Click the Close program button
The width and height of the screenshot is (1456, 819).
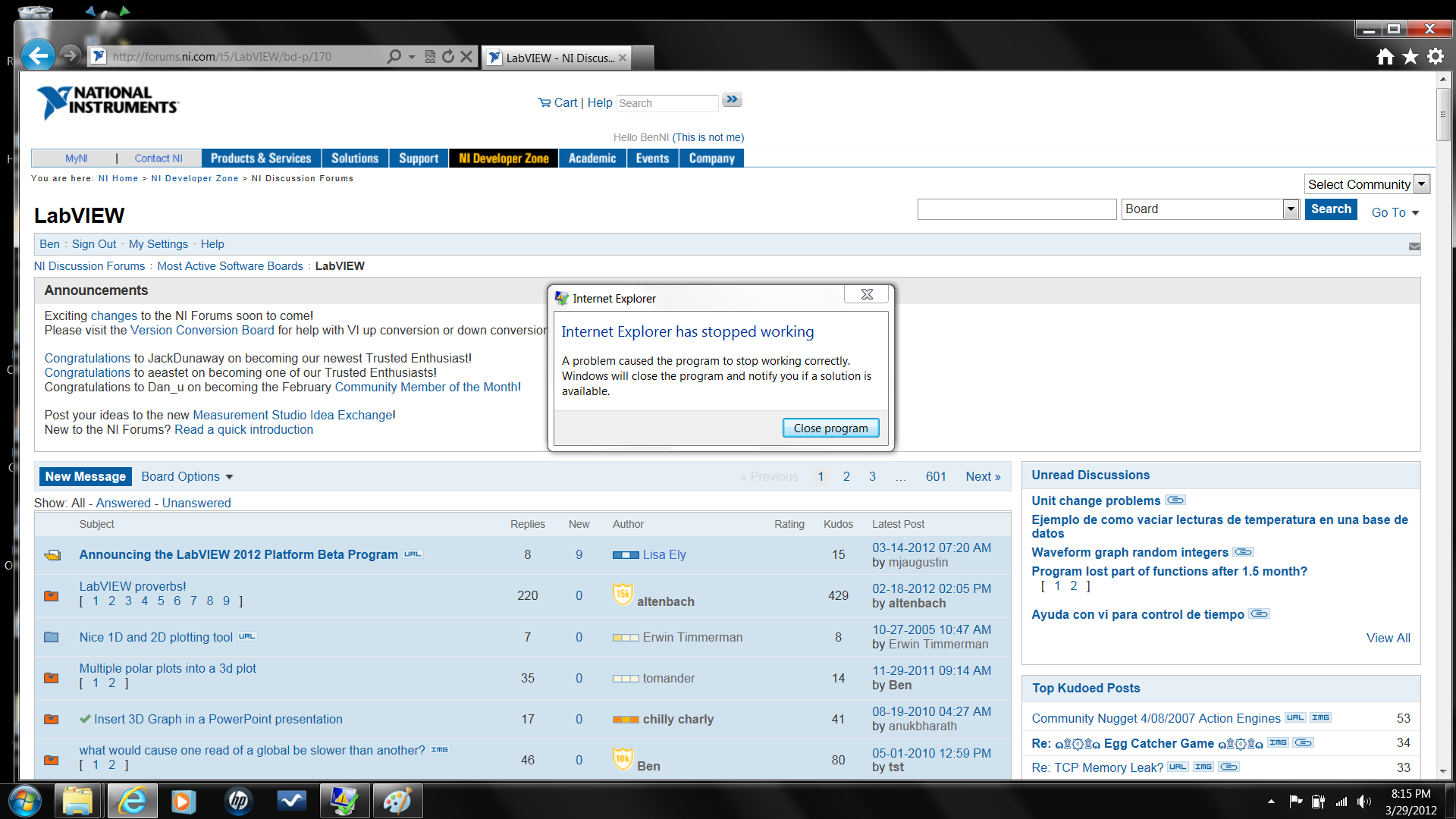(x=830, y=428)
